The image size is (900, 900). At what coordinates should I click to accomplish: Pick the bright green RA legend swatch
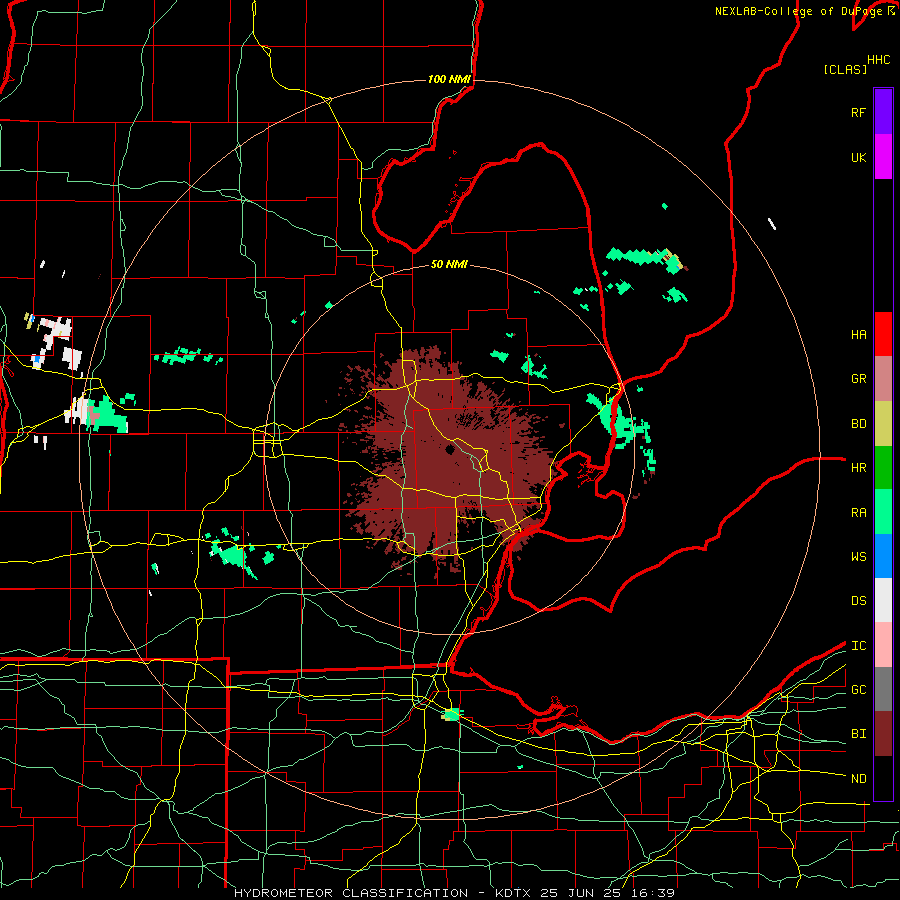coord(883,512)
